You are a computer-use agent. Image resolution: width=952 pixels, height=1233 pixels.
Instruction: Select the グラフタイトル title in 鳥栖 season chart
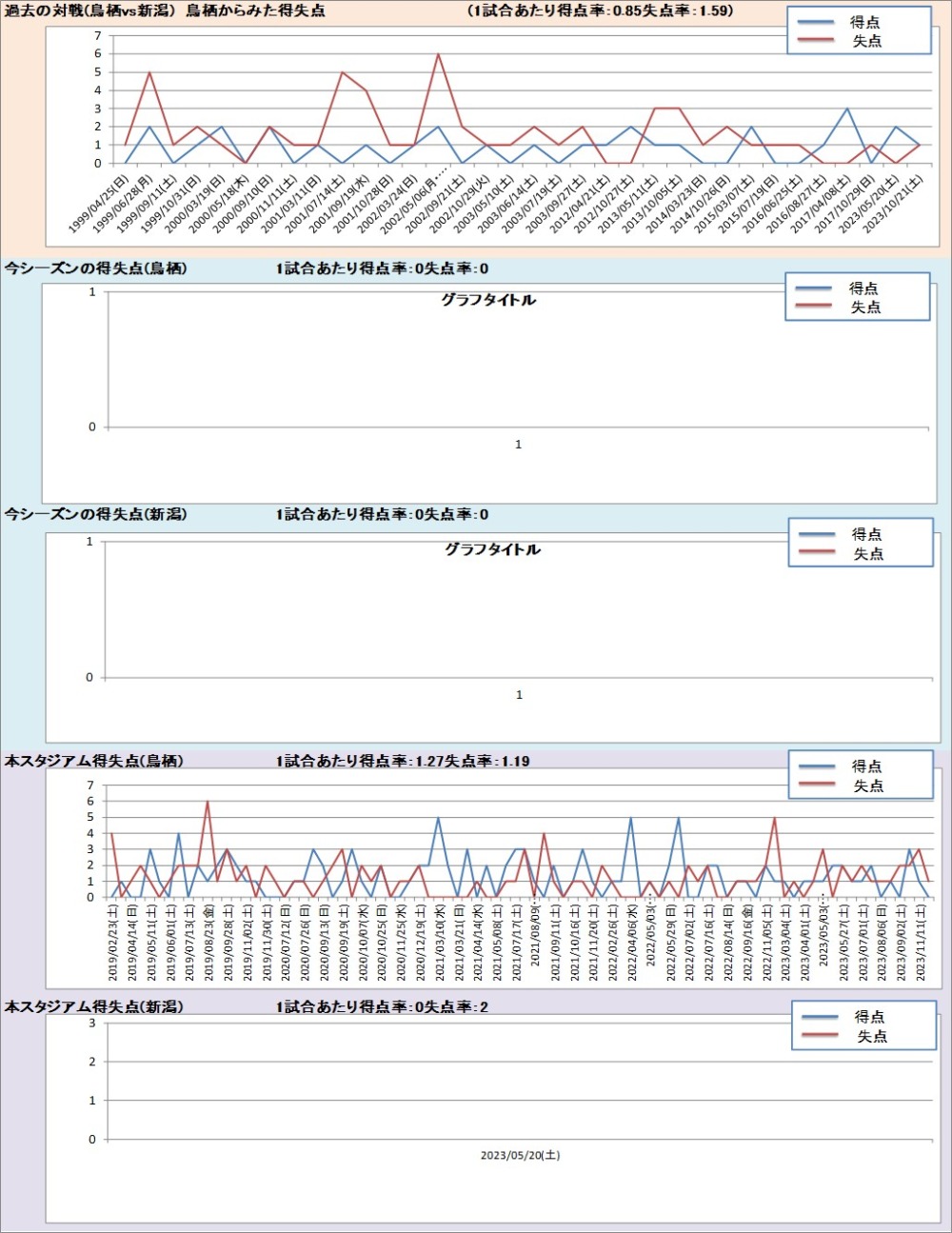pos(488,300)
